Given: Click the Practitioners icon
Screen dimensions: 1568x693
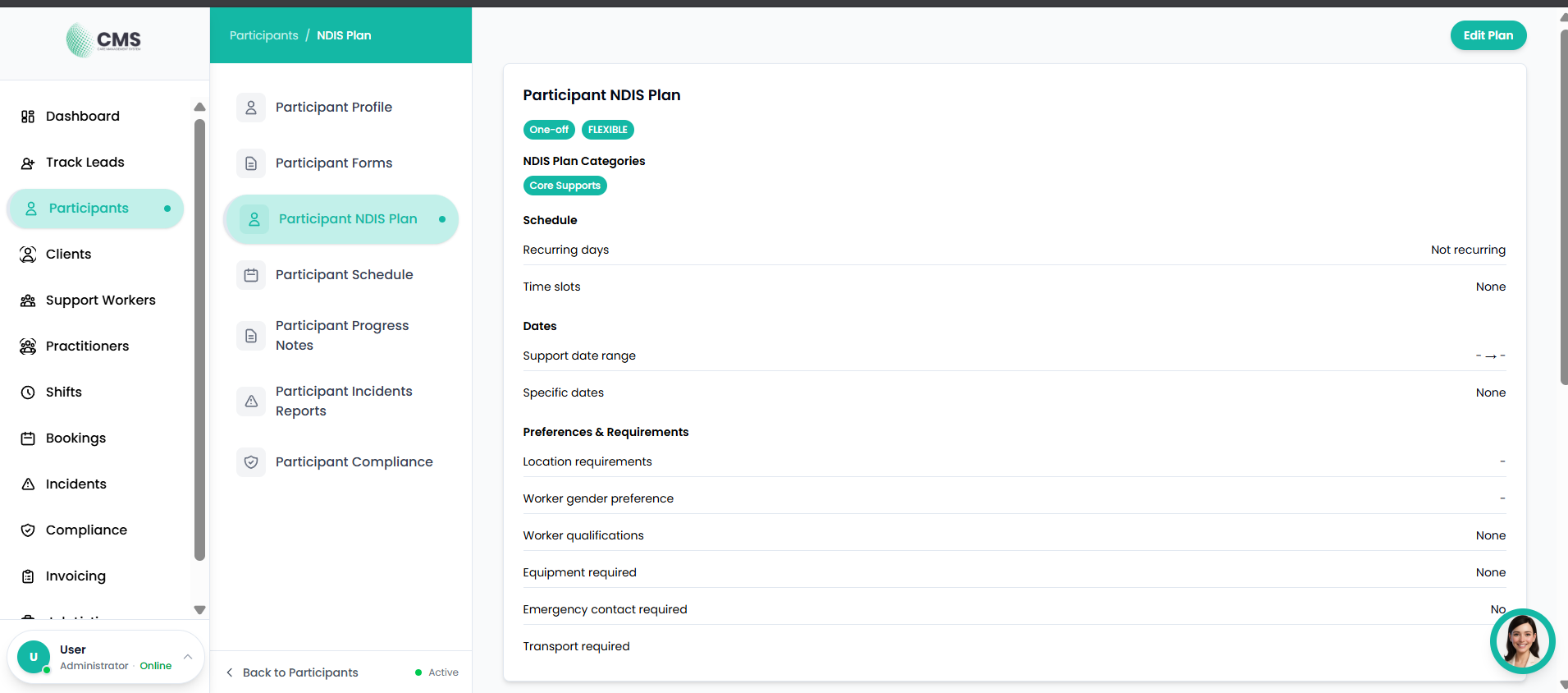Looking at the screenshot, I should 28,346.
